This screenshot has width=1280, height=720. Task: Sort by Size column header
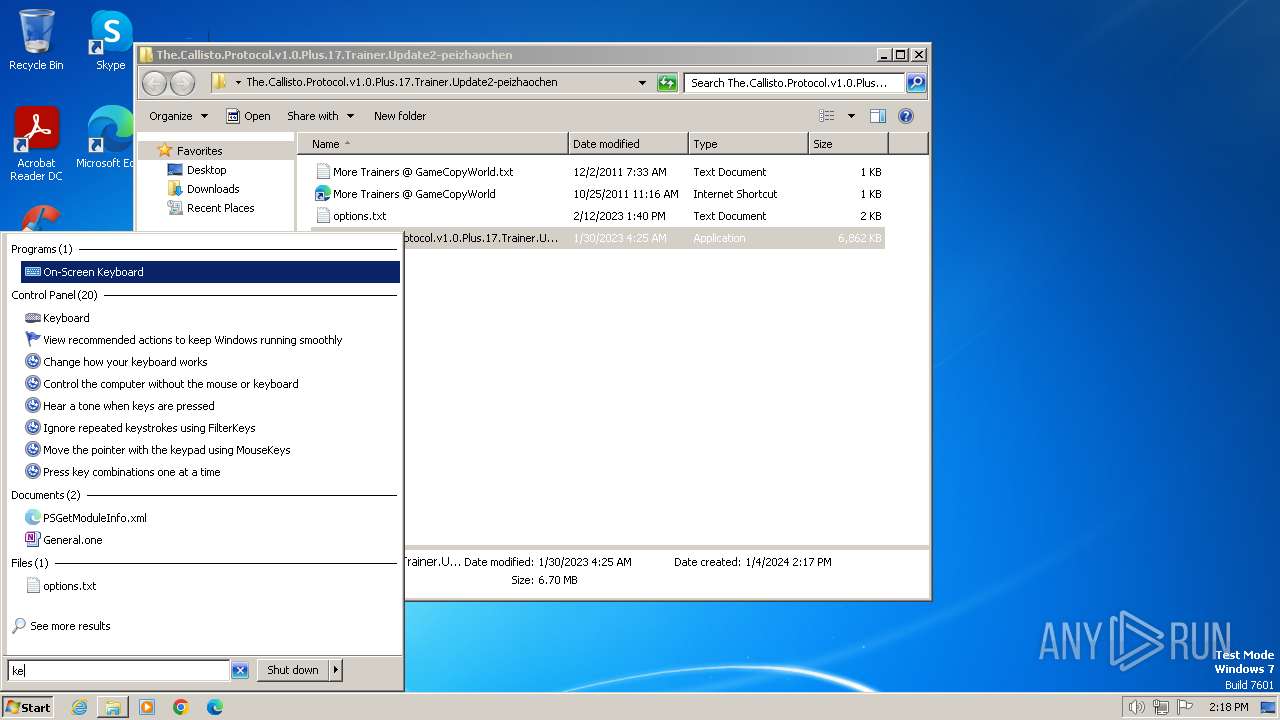tap(848, 144)
